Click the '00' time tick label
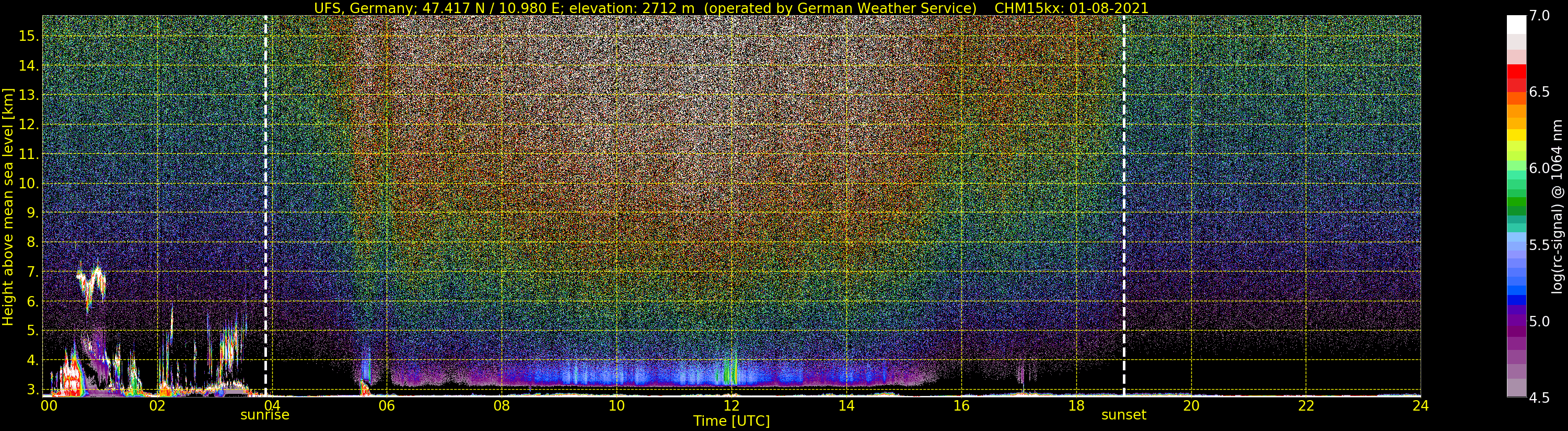Image resolution: width=1568 pixels, height=431 pixels. 49,405
